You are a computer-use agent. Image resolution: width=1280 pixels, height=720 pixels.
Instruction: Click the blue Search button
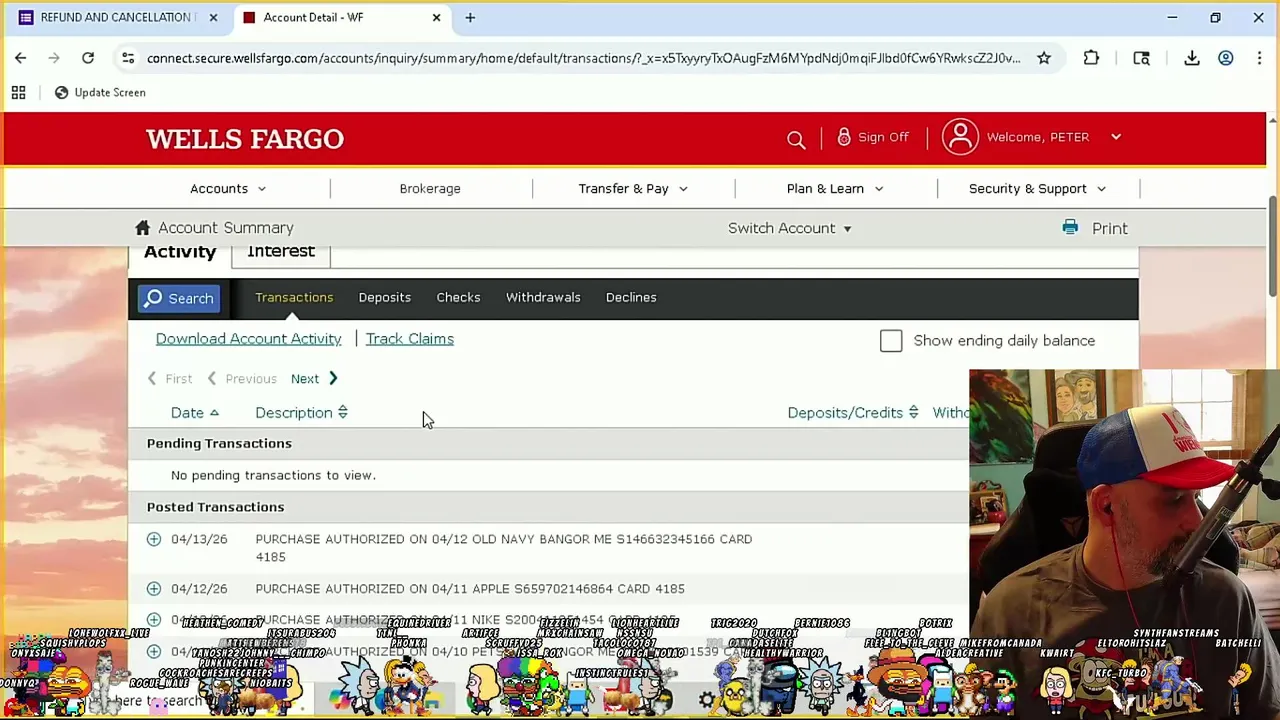coord(179,298)
